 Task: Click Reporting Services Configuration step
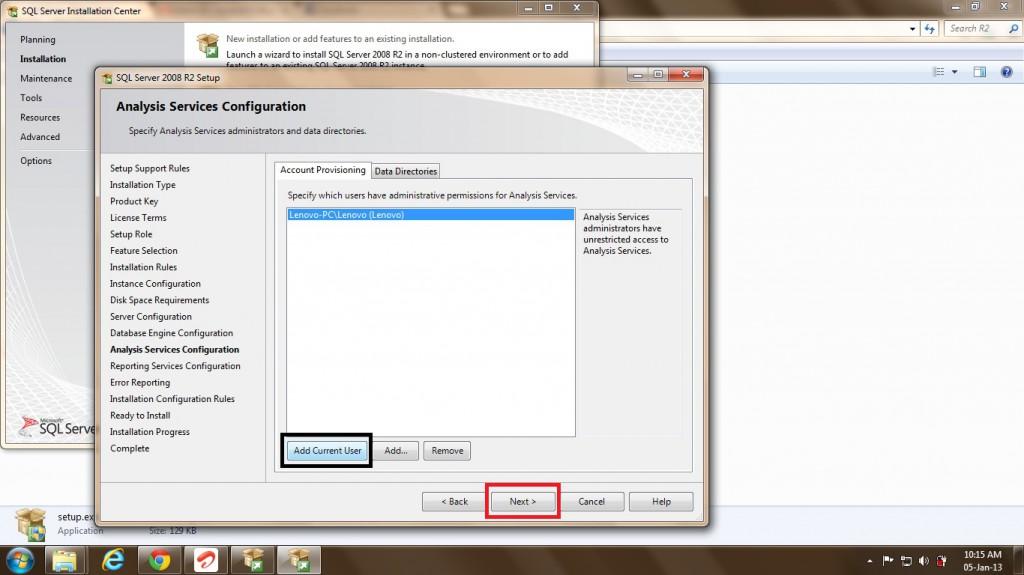(x=175, y=366)
